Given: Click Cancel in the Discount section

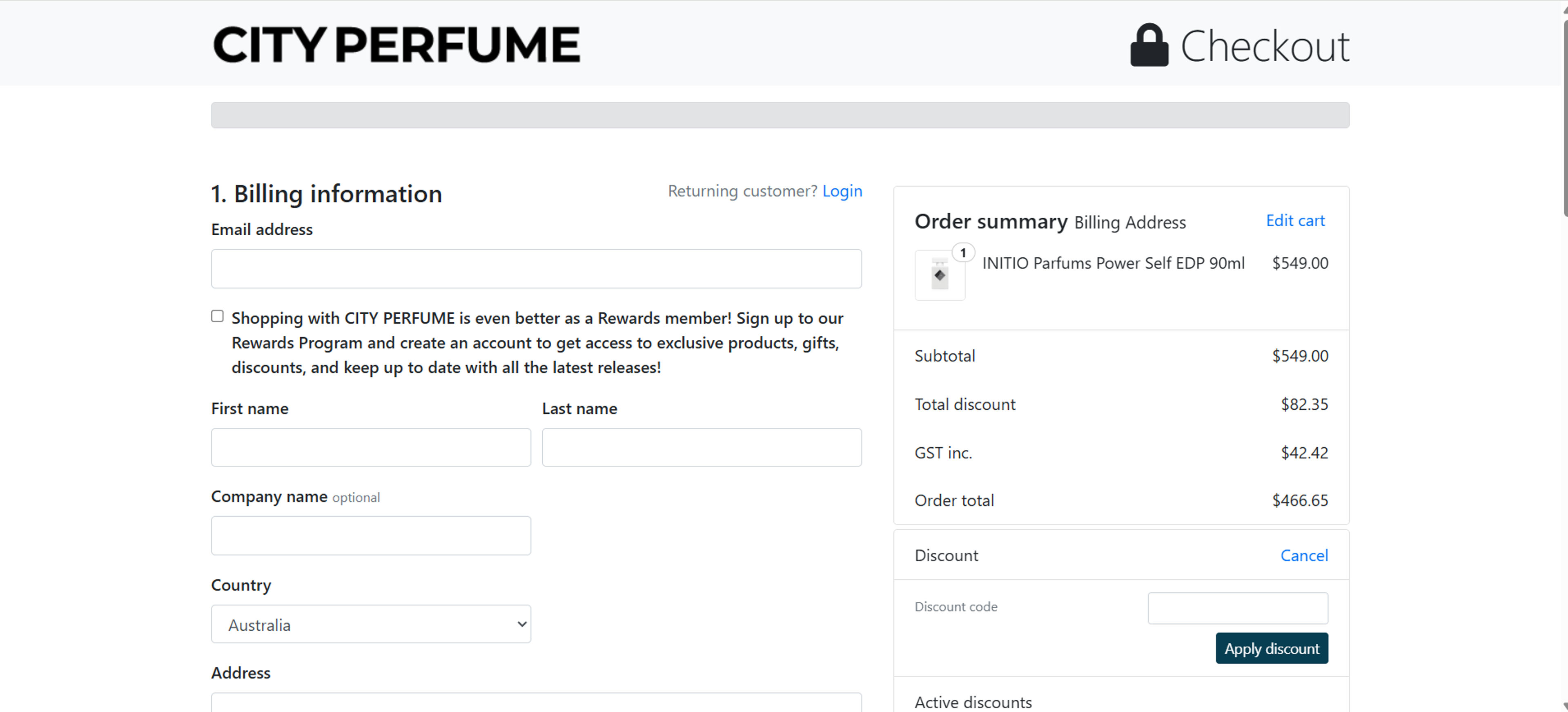Looking at the screenshot, I should click(x=1304, y=556).
